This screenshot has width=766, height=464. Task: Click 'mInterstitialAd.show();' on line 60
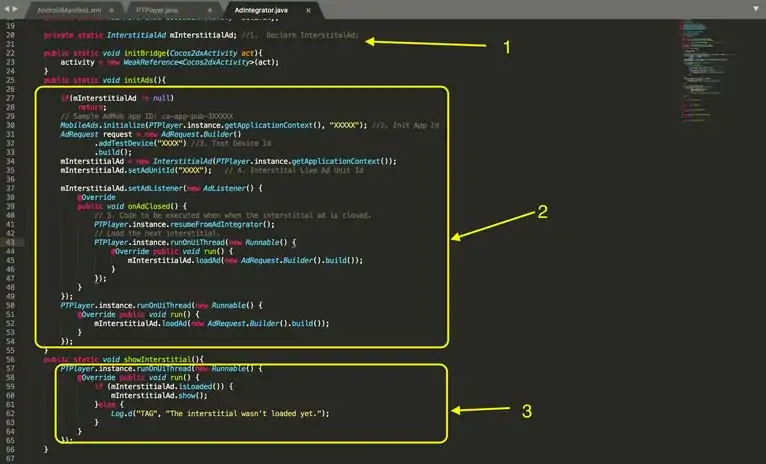click(159, 396)
